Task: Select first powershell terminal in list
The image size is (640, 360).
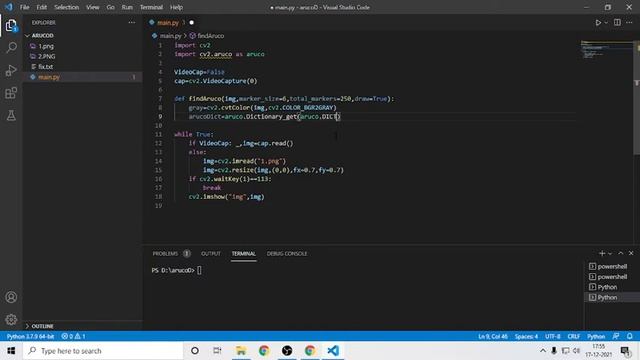Action: (x=612, y=266)
